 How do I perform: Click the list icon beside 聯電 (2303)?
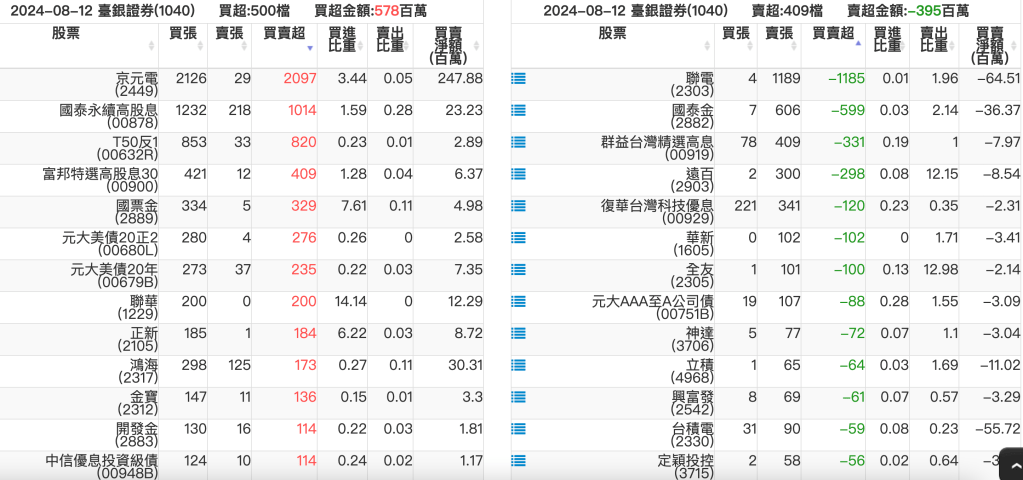click(518, 78)
